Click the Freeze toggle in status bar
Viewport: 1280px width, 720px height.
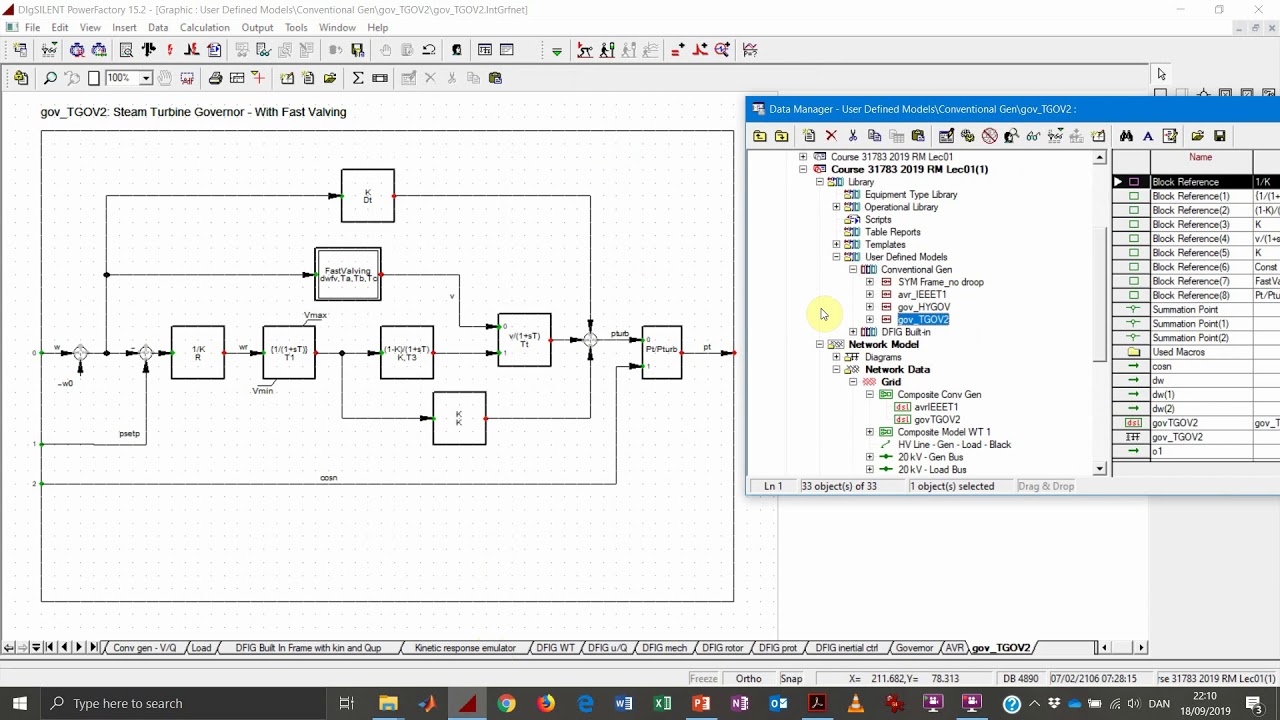(703, 679)
